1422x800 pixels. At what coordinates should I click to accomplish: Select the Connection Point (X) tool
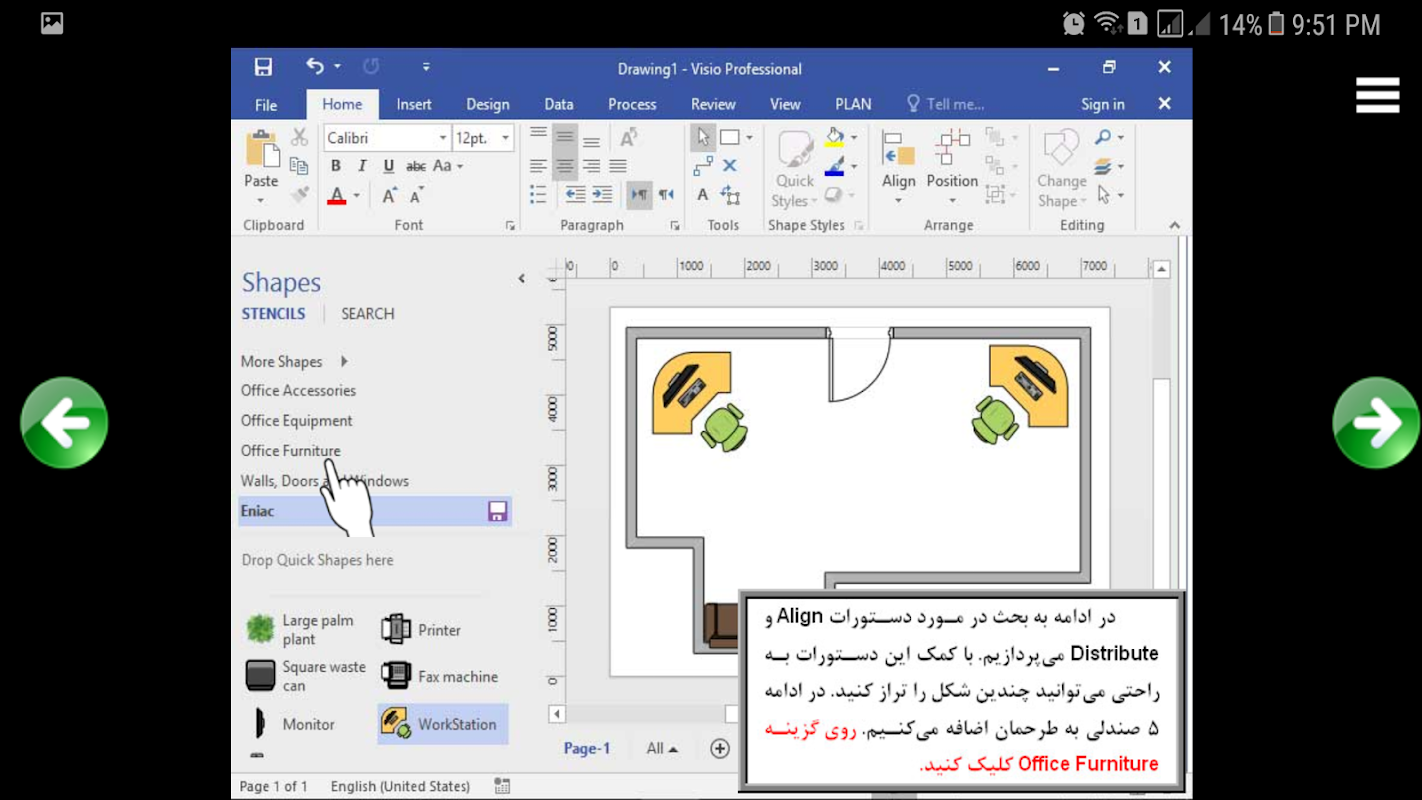730,165
